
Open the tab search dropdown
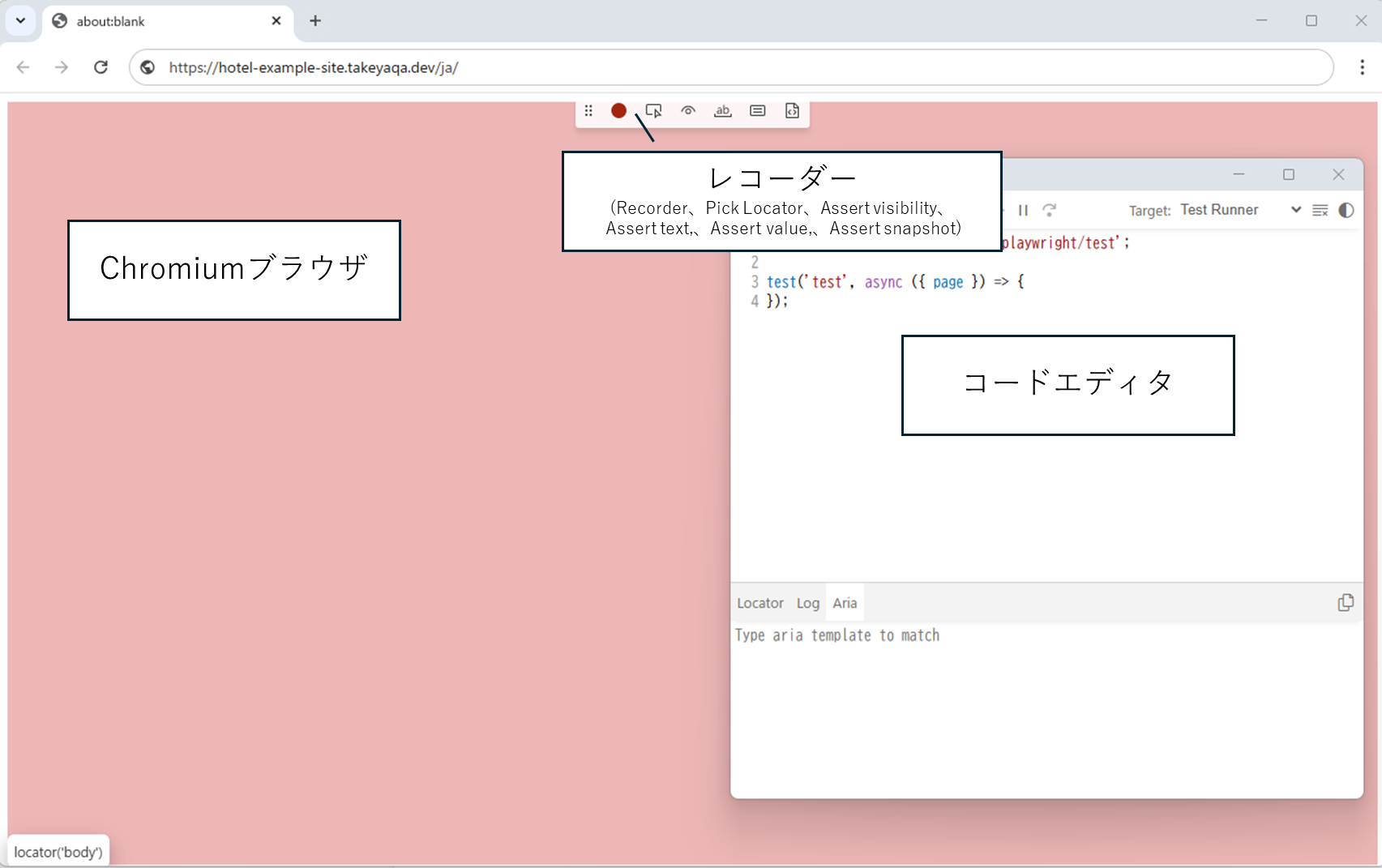[21, 21]
